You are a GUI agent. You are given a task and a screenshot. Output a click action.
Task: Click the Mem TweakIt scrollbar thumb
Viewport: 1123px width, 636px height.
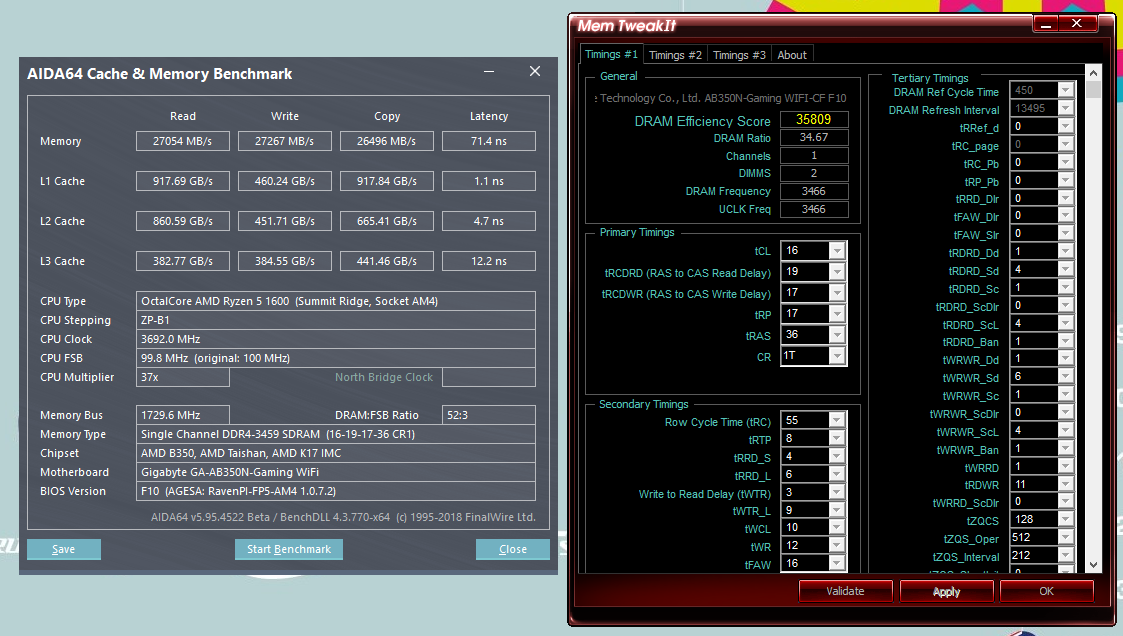point(1093,89)
